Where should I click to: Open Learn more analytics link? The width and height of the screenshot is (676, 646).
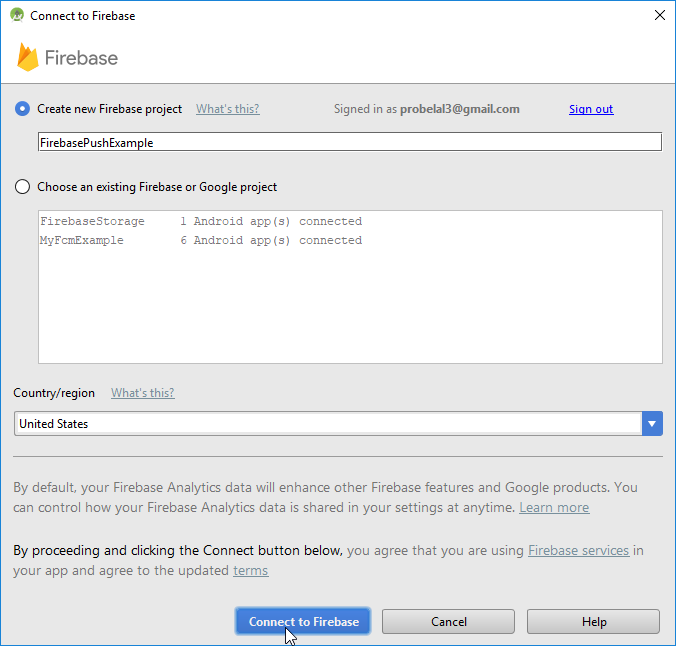click(554, 507)
